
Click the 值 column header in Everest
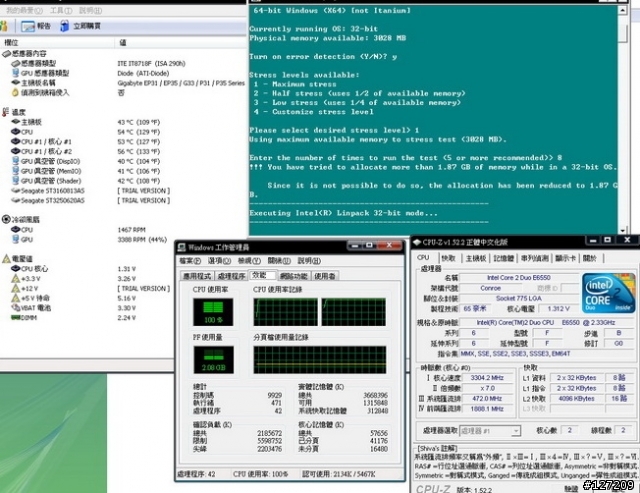181,42
